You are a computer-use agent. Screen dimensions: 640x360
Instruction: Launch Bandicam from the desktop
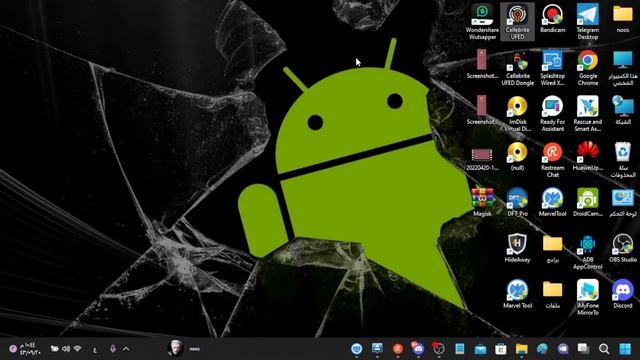coord(552,18)
